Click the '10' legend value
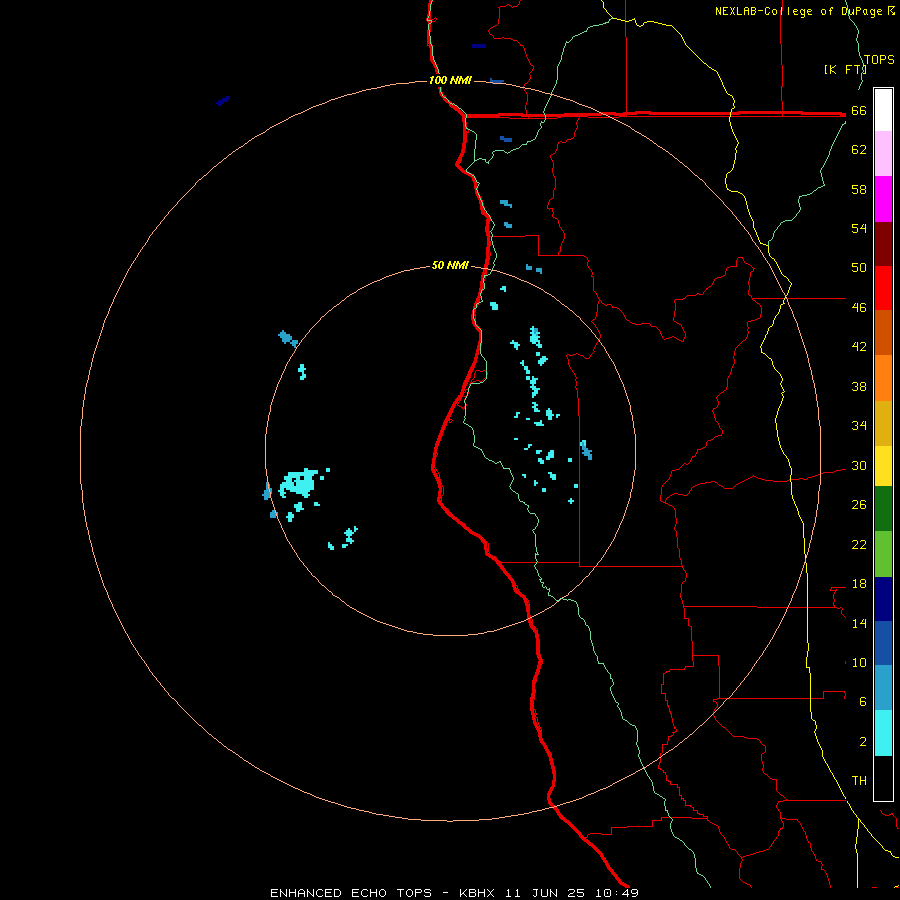 pyautogui.click(x=859, y=663)
